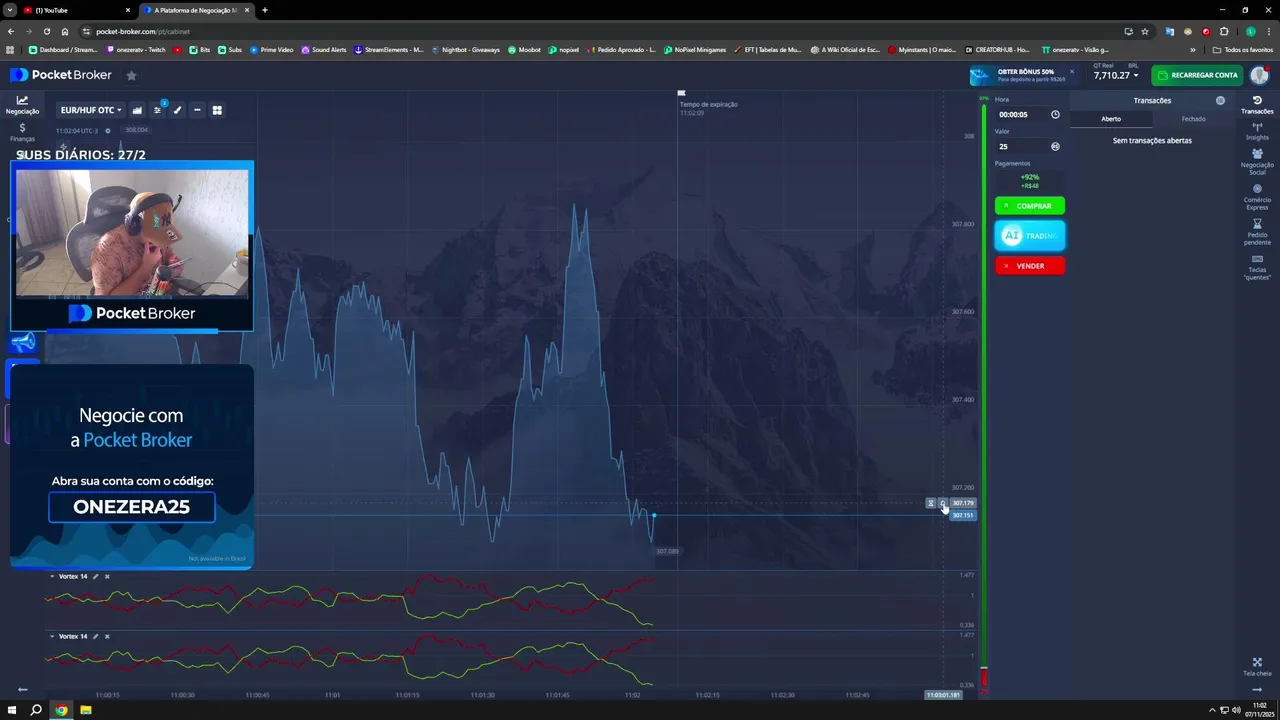Click the Pocket Broker logo

tap(61, 75)
